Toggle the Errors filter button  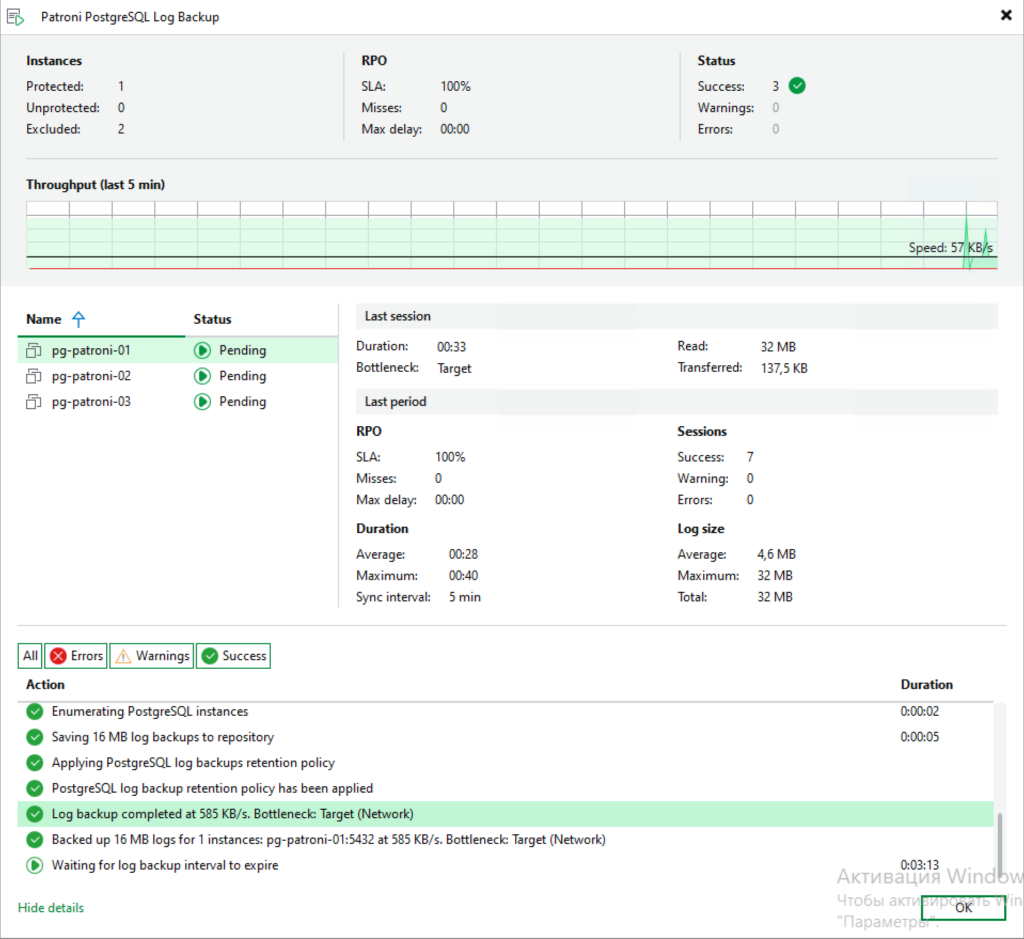[x=76, y=656]
